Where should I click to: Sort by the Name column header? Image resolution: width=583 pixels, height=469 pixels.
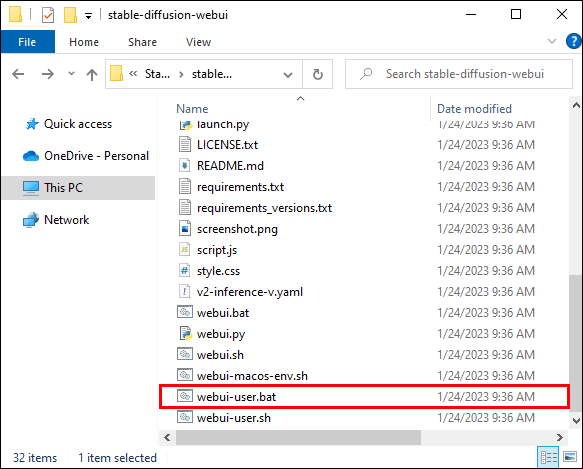(x=192, y=109)
